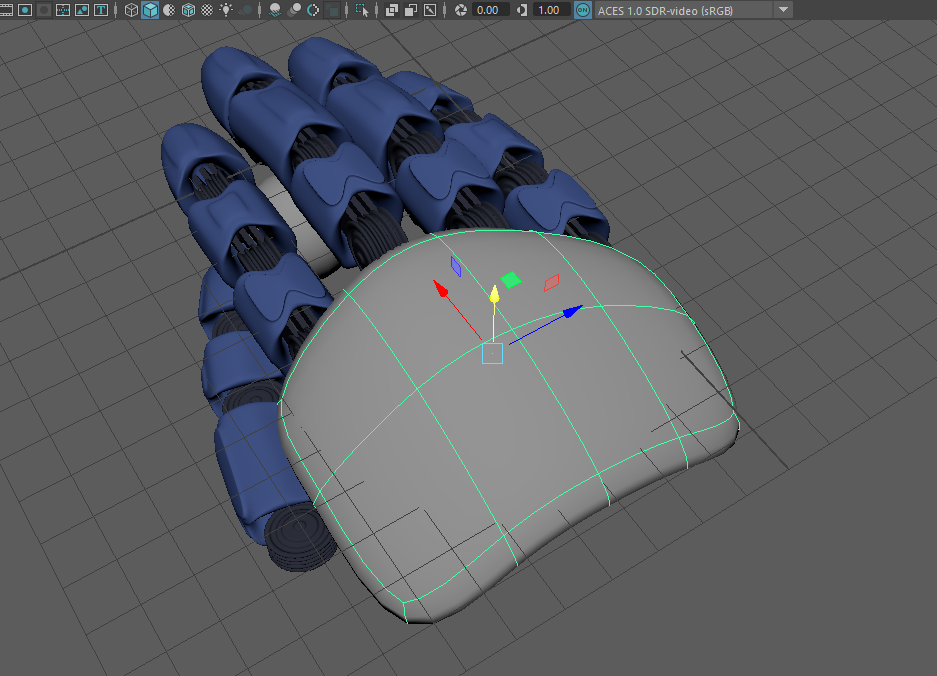
Task: Toggle Screen Space Ambient Occlusion
Action: pos(275,10)
